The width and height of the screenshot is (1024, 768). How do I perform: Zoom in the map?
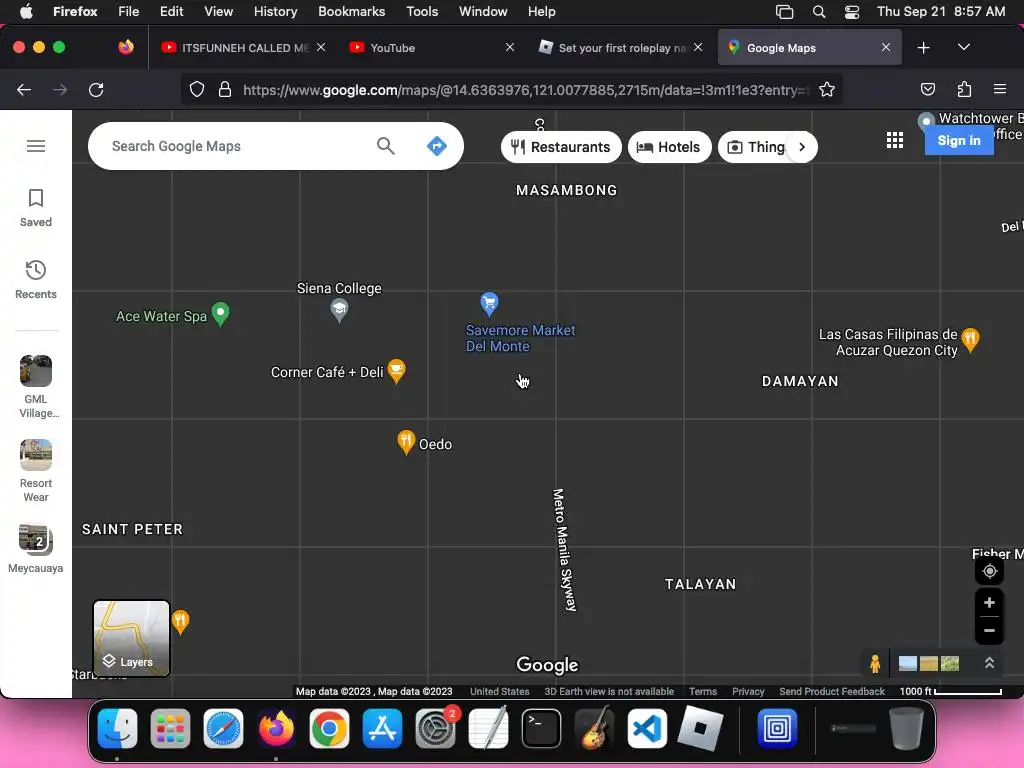989,603
